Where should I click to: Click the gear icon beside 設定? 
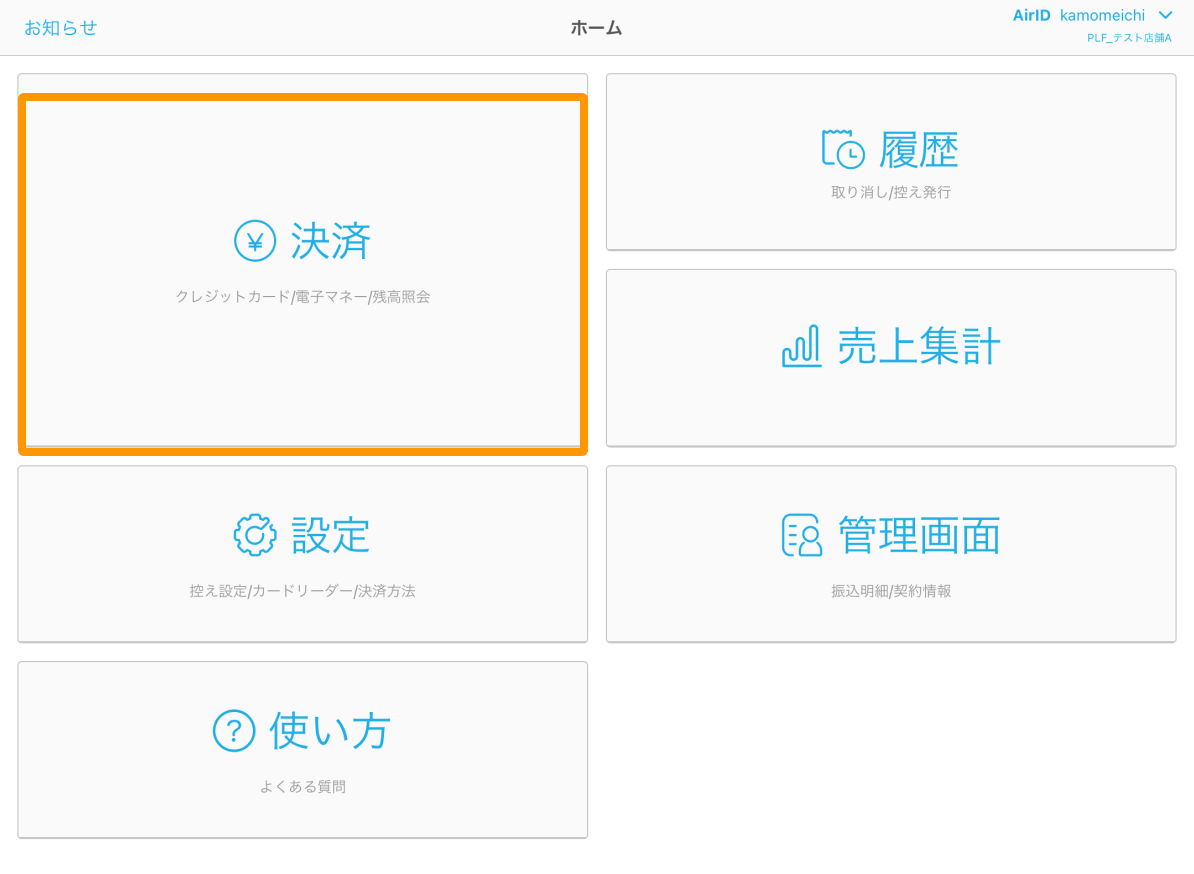[x=254, y=534]
